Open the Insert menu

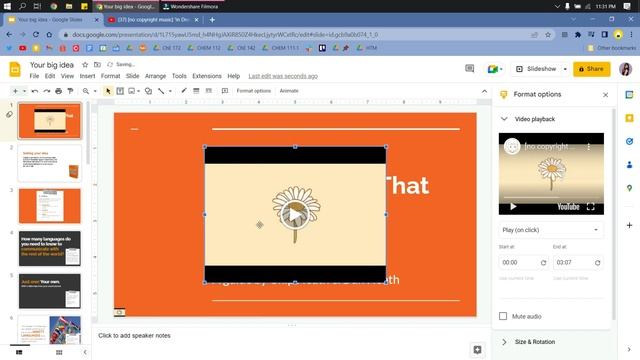87,76
